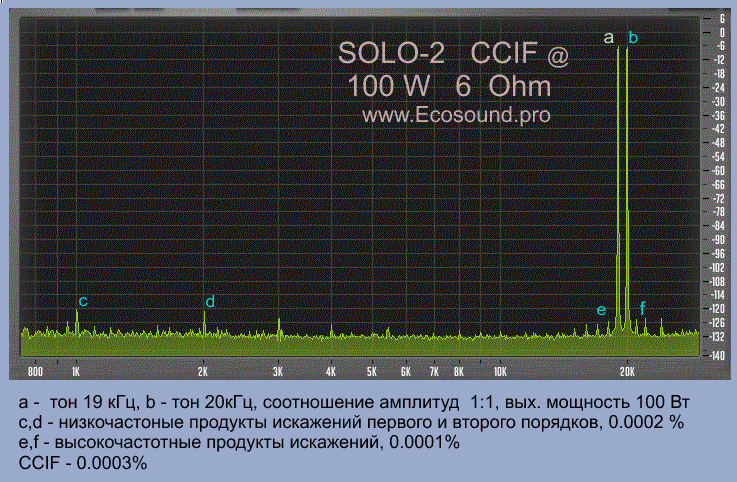
Task: Click the -108 dB scale label
Action: tap(718, 281)
